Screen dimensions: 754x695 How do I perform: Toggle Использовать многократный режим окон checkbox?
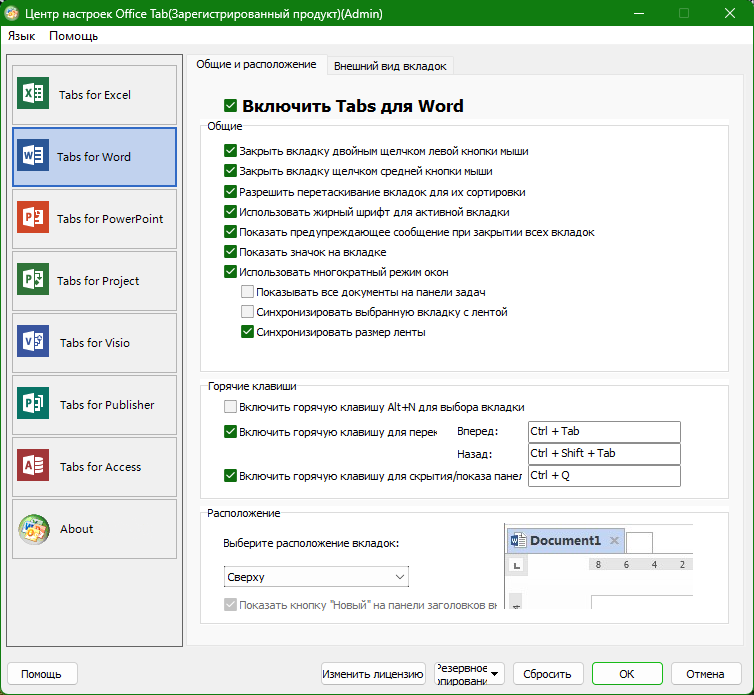click(x=230, y=272)
